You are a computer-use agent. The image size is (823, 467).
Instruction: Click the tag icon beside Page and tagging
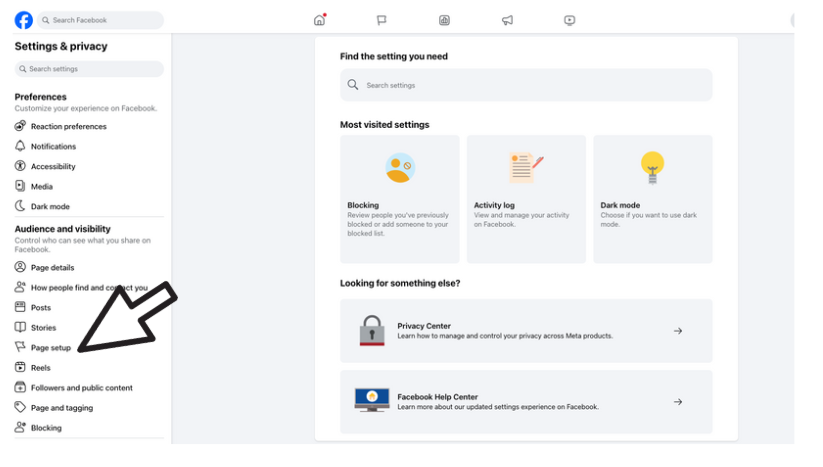point(20,407)
